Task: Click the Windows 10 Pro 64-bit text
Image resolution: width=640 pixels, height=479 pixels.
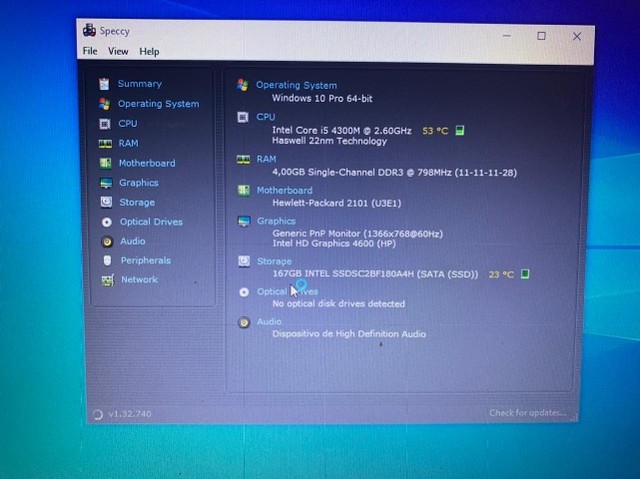Action: [x=322, y=98]
